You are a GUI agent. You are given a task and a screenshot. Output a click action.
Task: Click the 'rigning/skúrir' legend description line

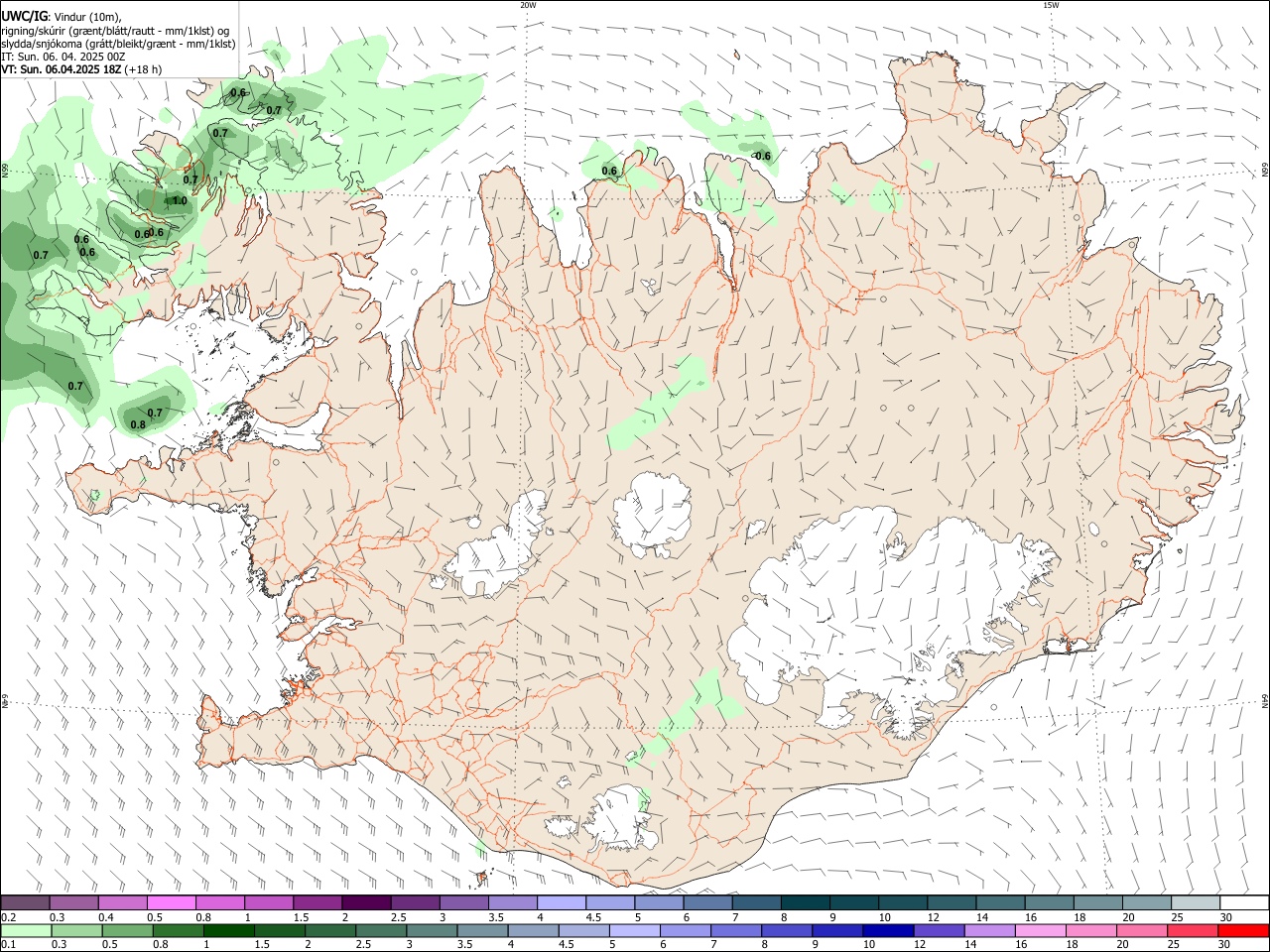[x=115, y=30]
